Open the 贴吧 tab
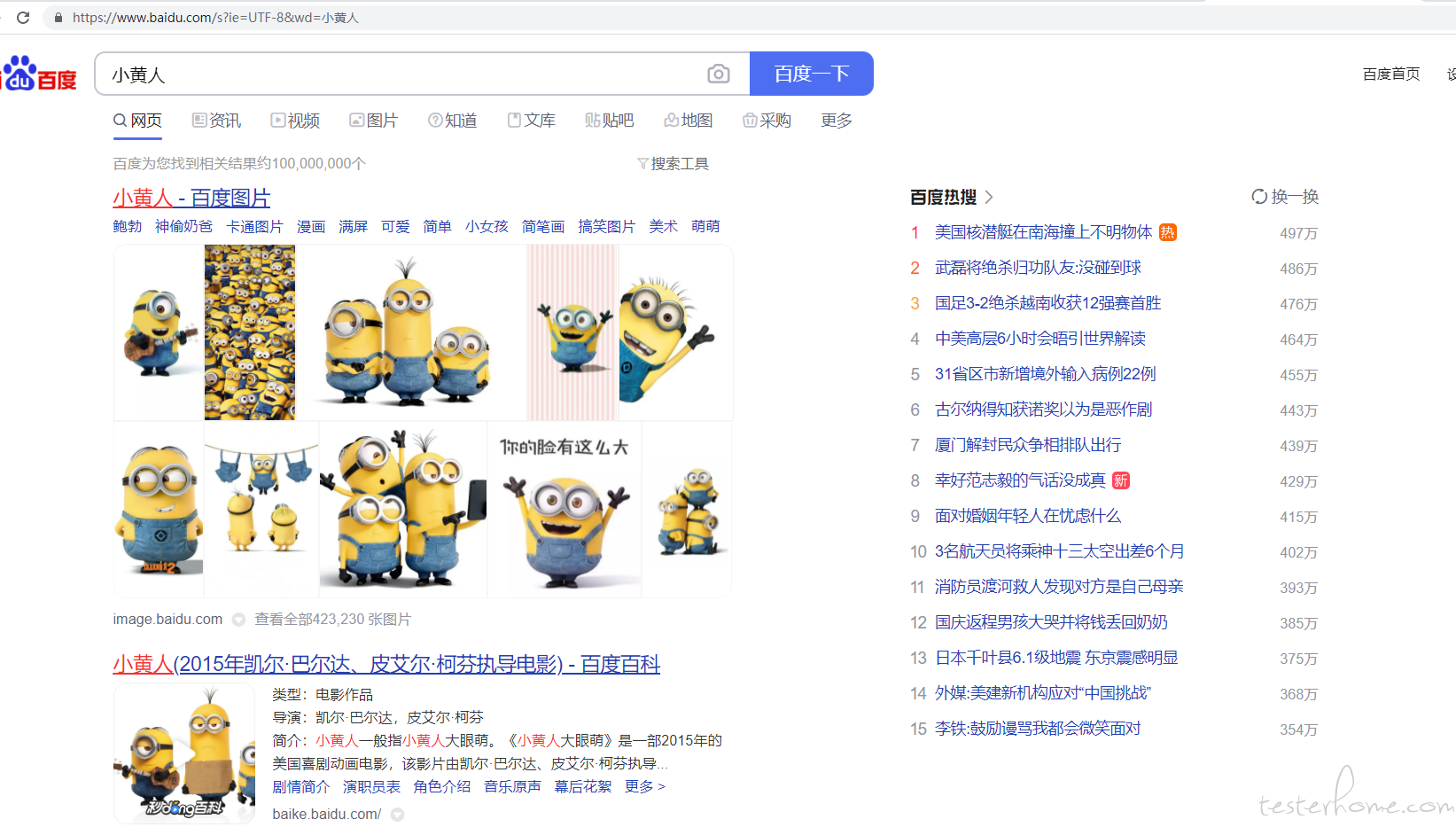Viewport: 1456px width, 835px height. (x=610, y=121)
